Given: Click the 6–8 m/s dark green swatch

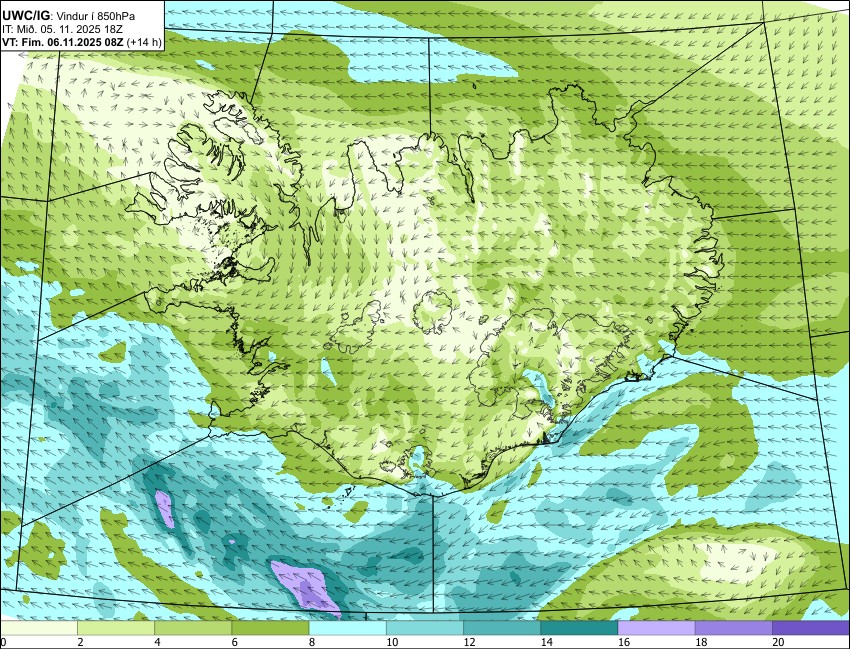Looking at the screenshot, I should pos(270,628).
